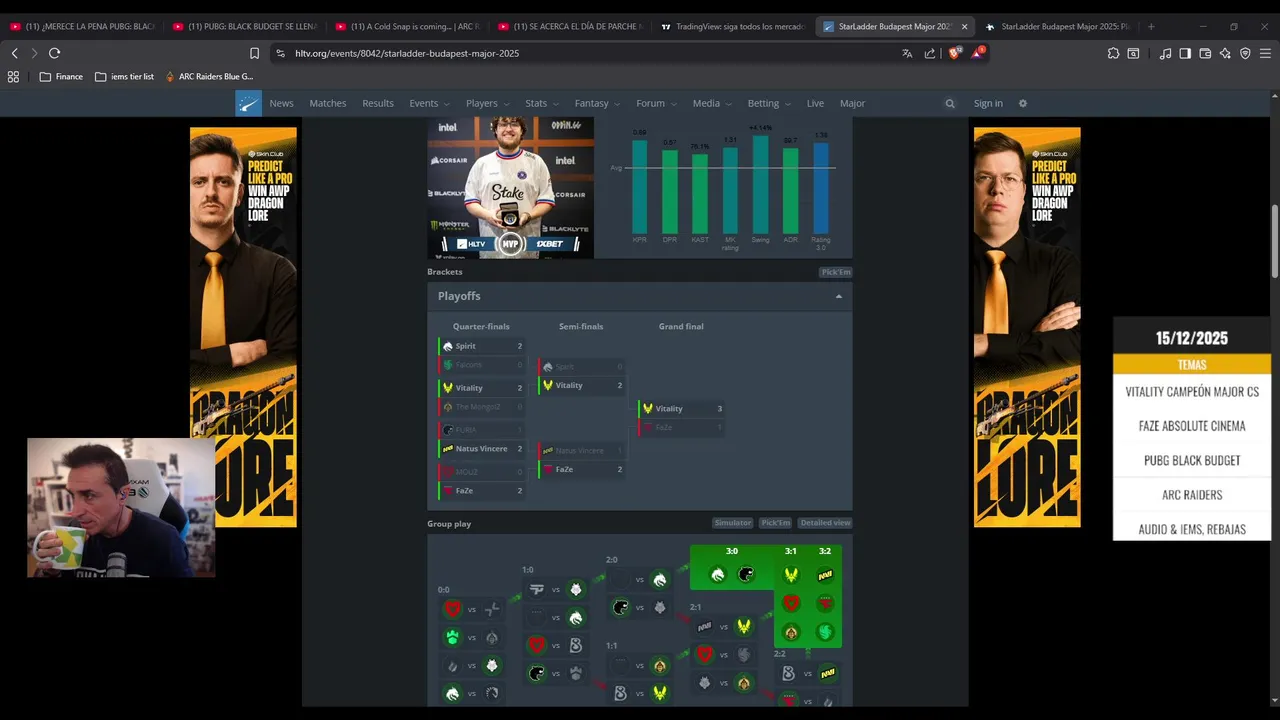
Task: Click the share icon in the address bar
Action: tap(930, 53)
